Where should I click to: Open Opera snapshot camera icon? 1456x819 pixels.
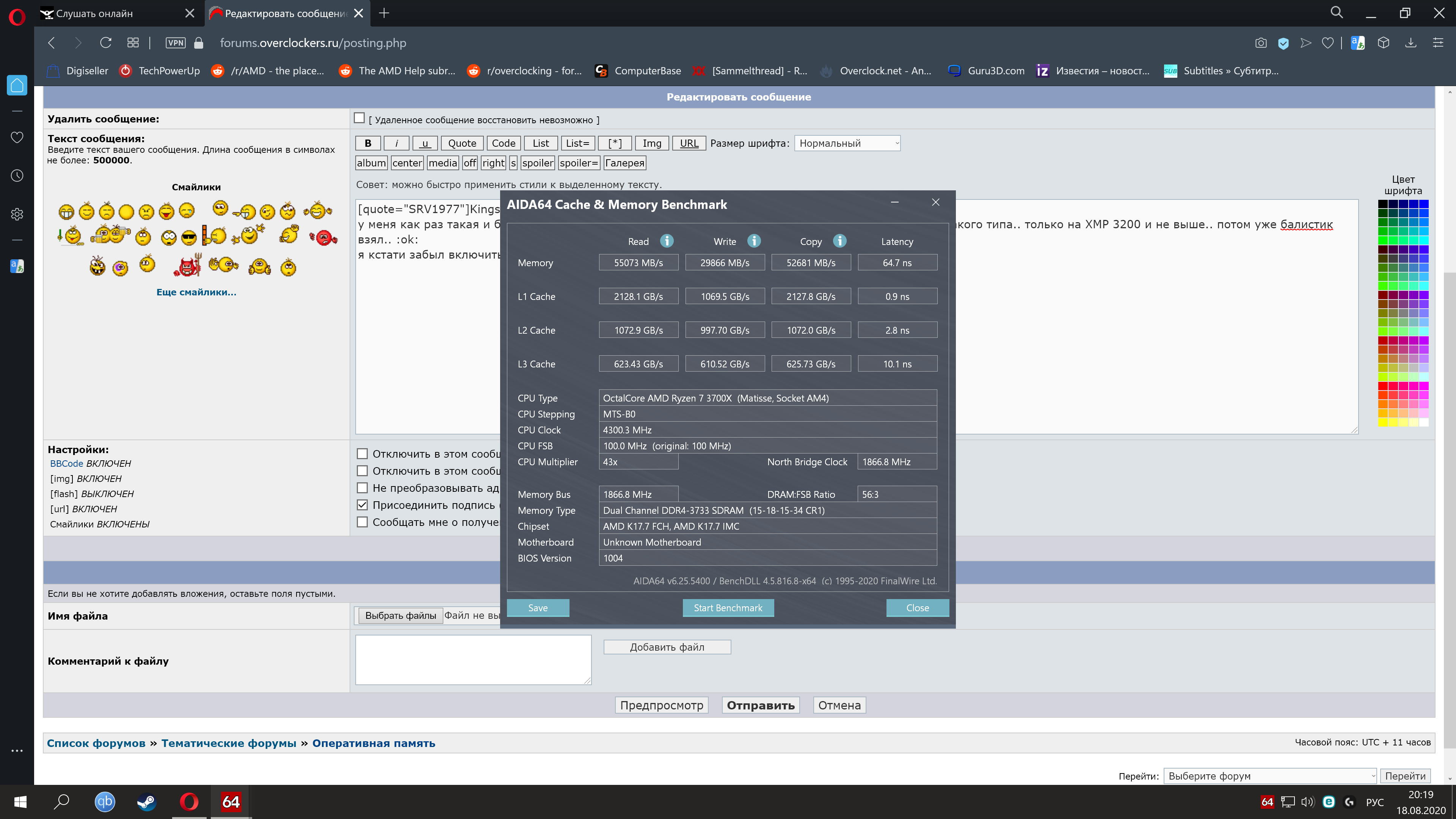point(1260,43)
